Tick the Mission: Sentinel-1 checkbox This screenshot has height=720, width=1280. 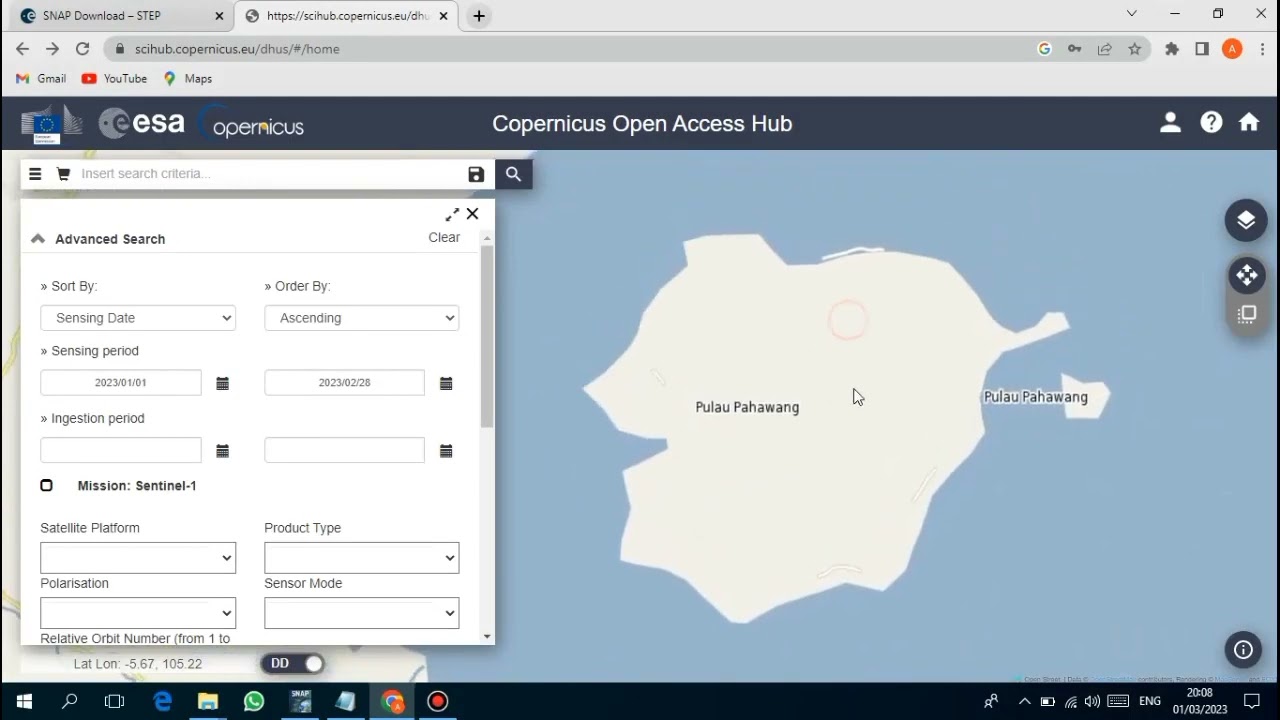pyautogui.click(x=46, y=485)
